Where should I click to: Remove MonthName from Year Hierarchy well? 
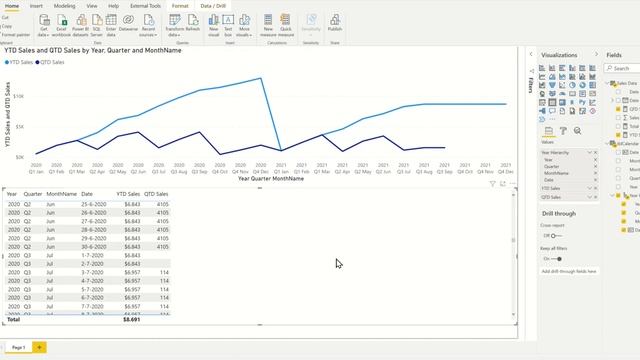pos(595,173)
